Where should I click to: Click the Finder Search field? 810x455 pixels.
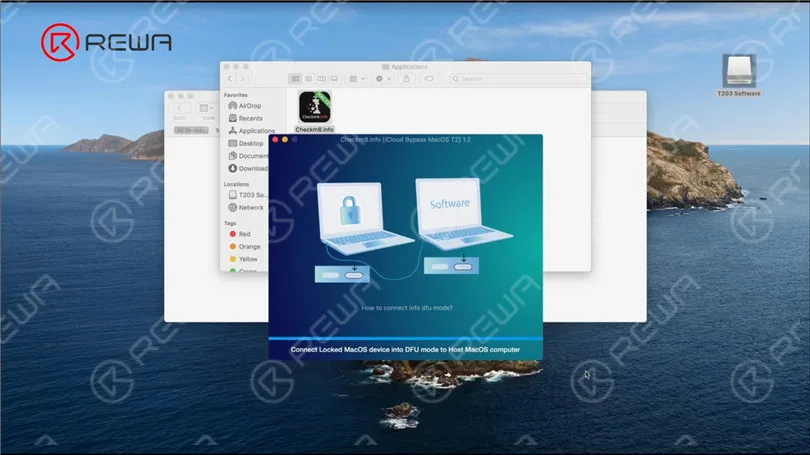pos(518,79)
